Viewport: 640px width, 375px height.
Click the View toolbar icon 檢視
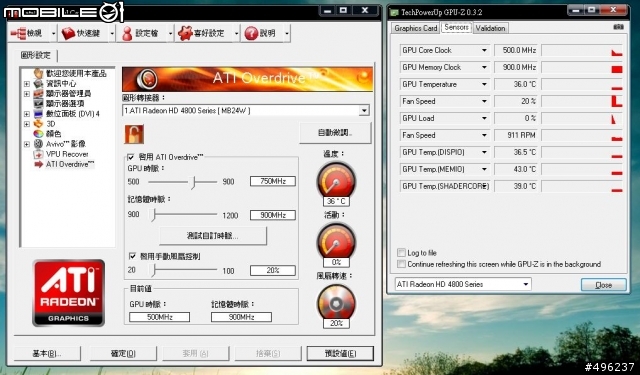click(x=18, y=33)
